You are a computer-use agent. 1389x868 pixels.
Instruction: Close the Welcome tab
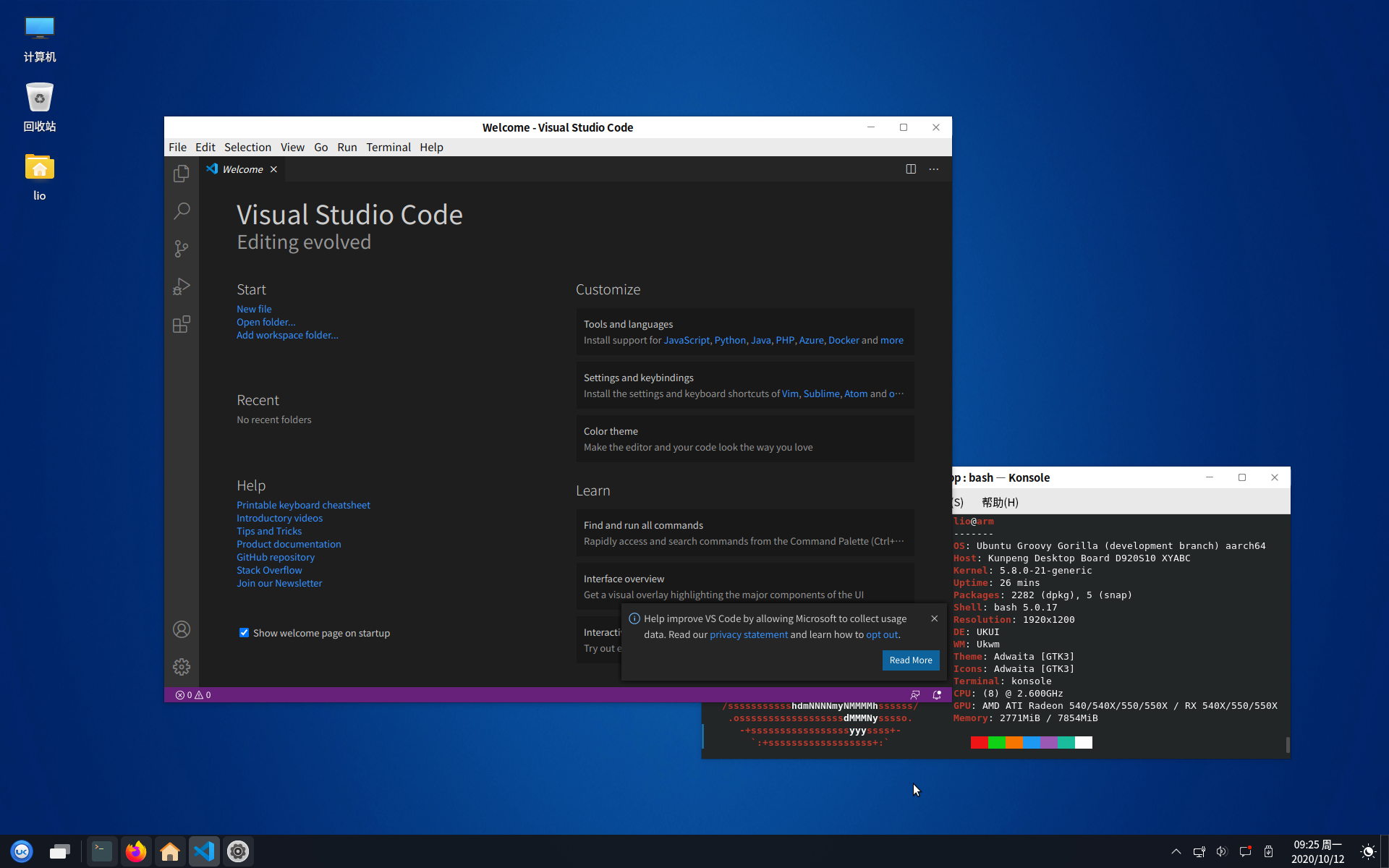pos(273,169)
